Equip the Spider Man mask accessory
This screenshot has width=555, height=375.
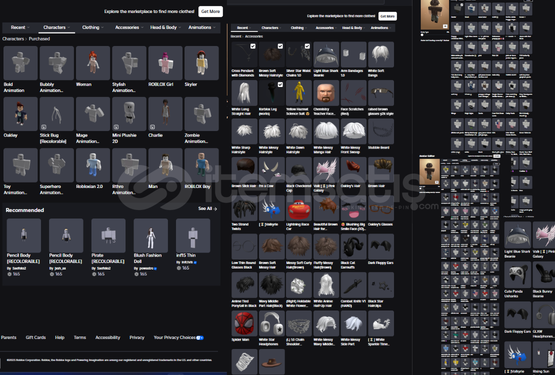pos(244,323)
